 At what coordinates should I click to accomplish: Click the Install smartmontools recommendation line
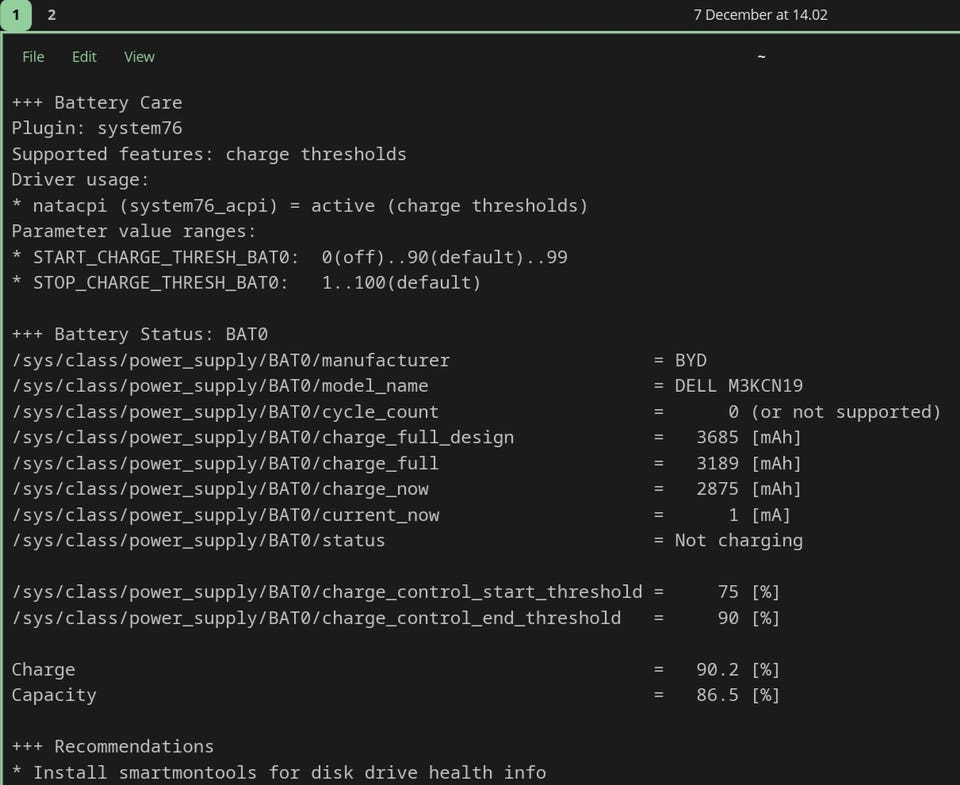tap(279, 772)
